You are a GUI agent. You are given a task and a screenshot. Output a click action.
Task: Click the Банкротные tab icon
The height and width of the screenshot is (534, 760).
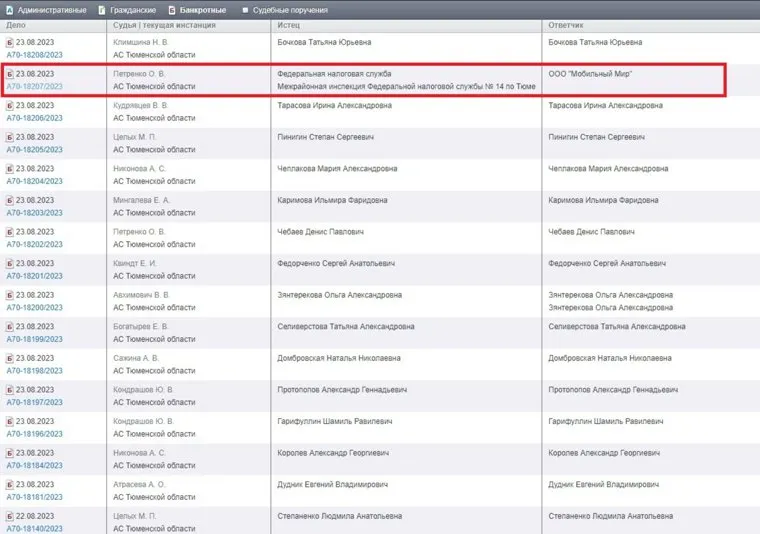[x=172, y=9]
